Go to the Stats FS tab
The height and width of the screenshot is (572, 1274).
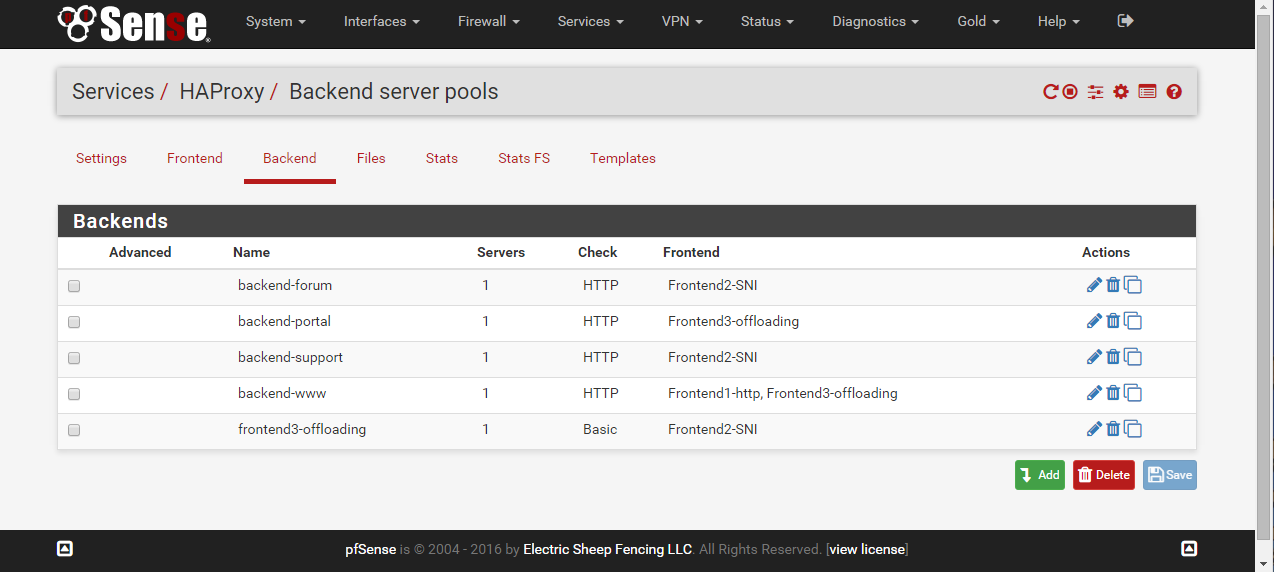[524, 158]
